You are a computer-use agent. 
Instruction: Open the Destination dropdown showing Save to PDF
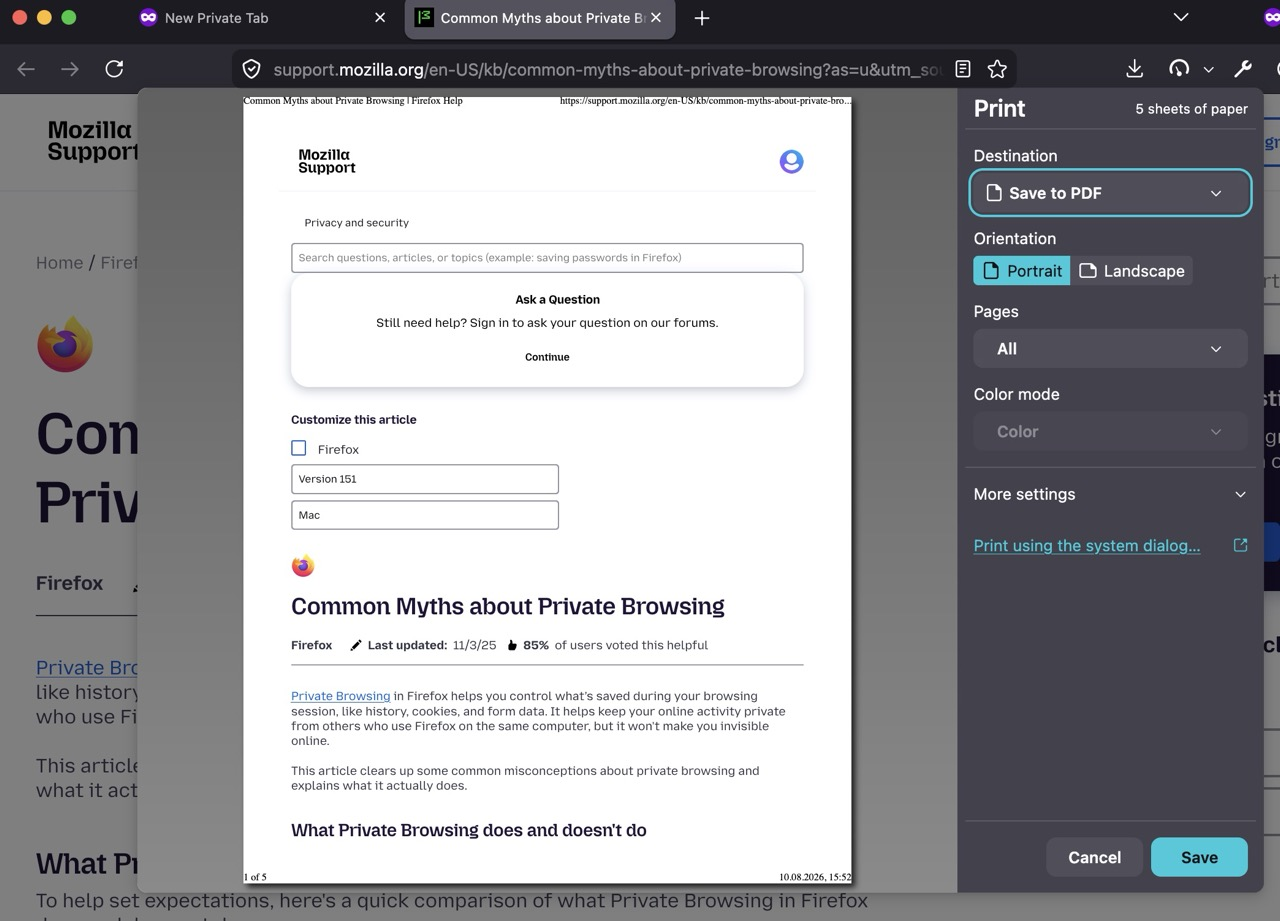pyautogui.click(x=1110, y=193)
